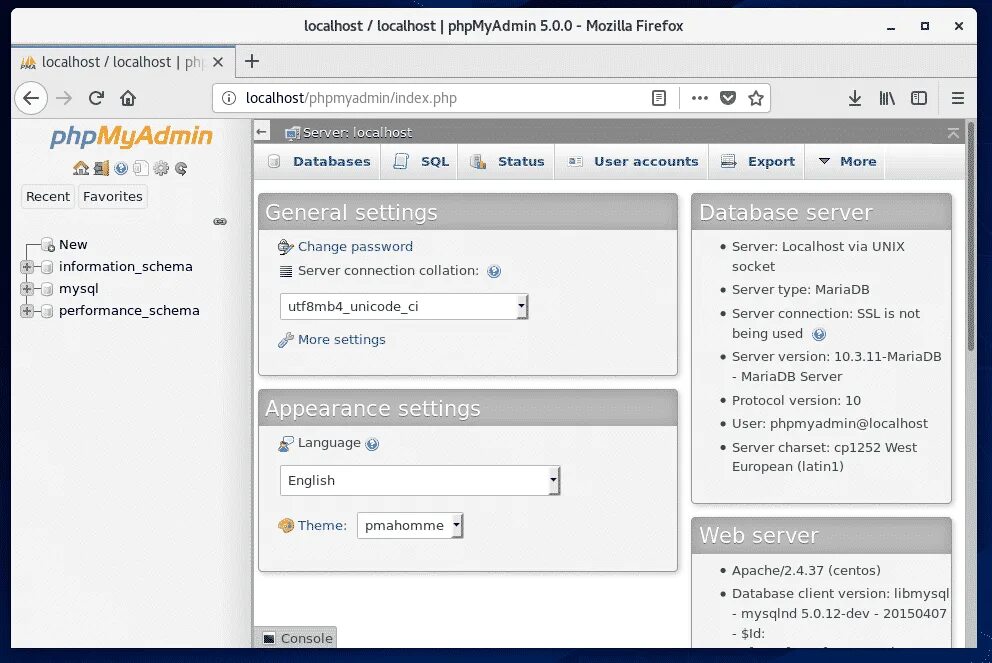Expand the mysql database node
The width and height of the screenshot is (992, 663).
[x=29, y=289]
